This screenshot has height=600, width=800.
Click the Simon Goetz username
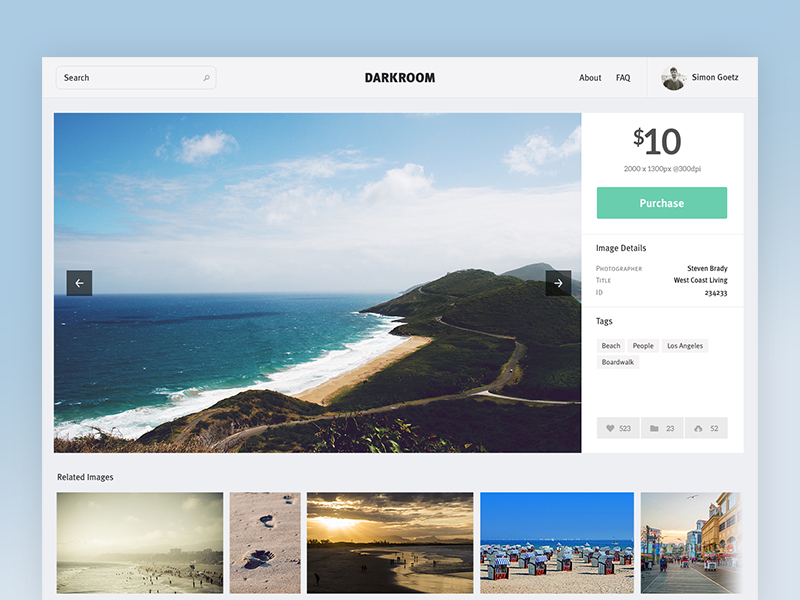(x=715, y=77)
